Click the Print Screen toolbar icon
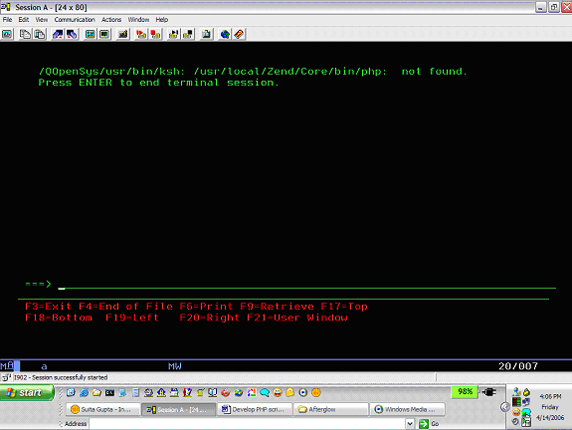572x430 pixels. (x=7, y=35)
